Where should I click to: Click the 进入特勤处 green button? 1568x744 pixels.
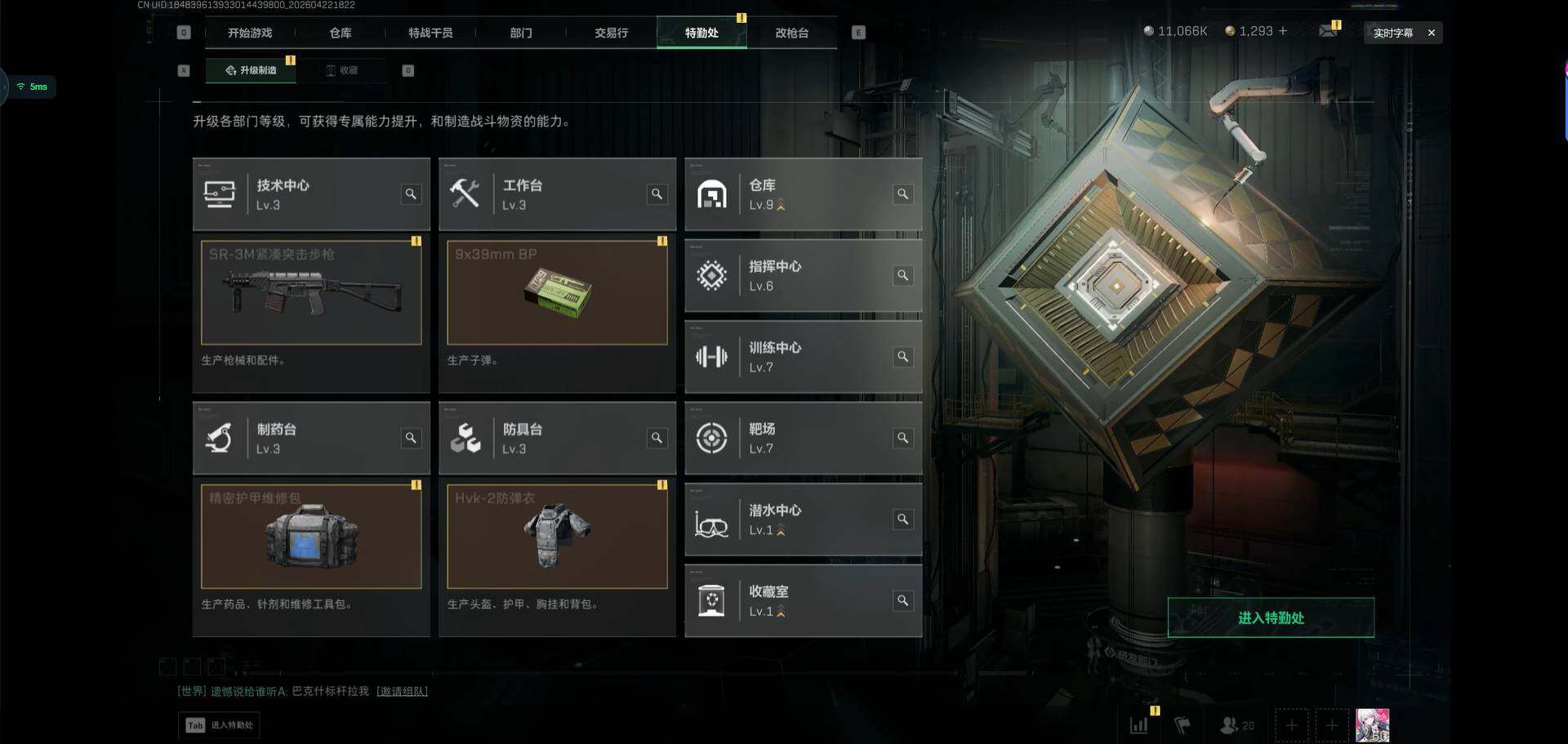(x=1271, y=617)
